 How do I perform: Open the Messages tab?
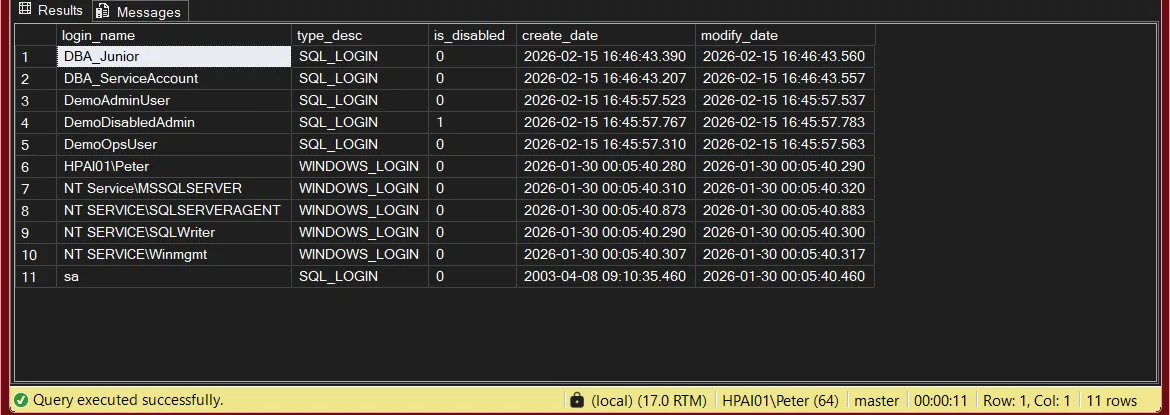coord(140,11)
